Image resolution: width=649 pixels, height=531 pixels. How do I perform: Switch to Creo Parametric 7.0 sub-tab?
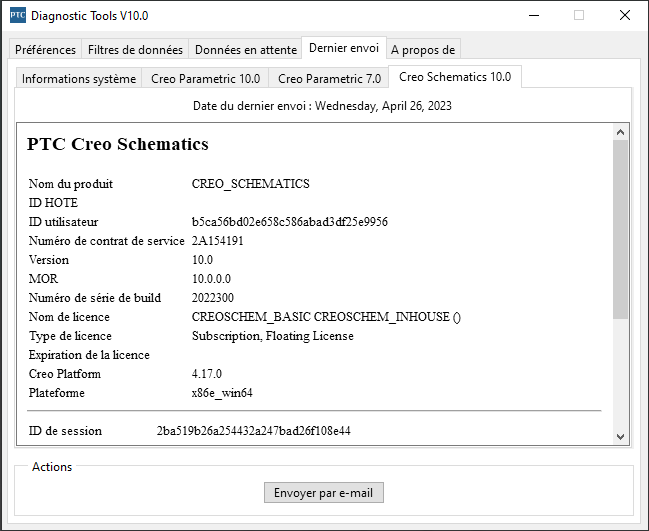click(329, 79)
